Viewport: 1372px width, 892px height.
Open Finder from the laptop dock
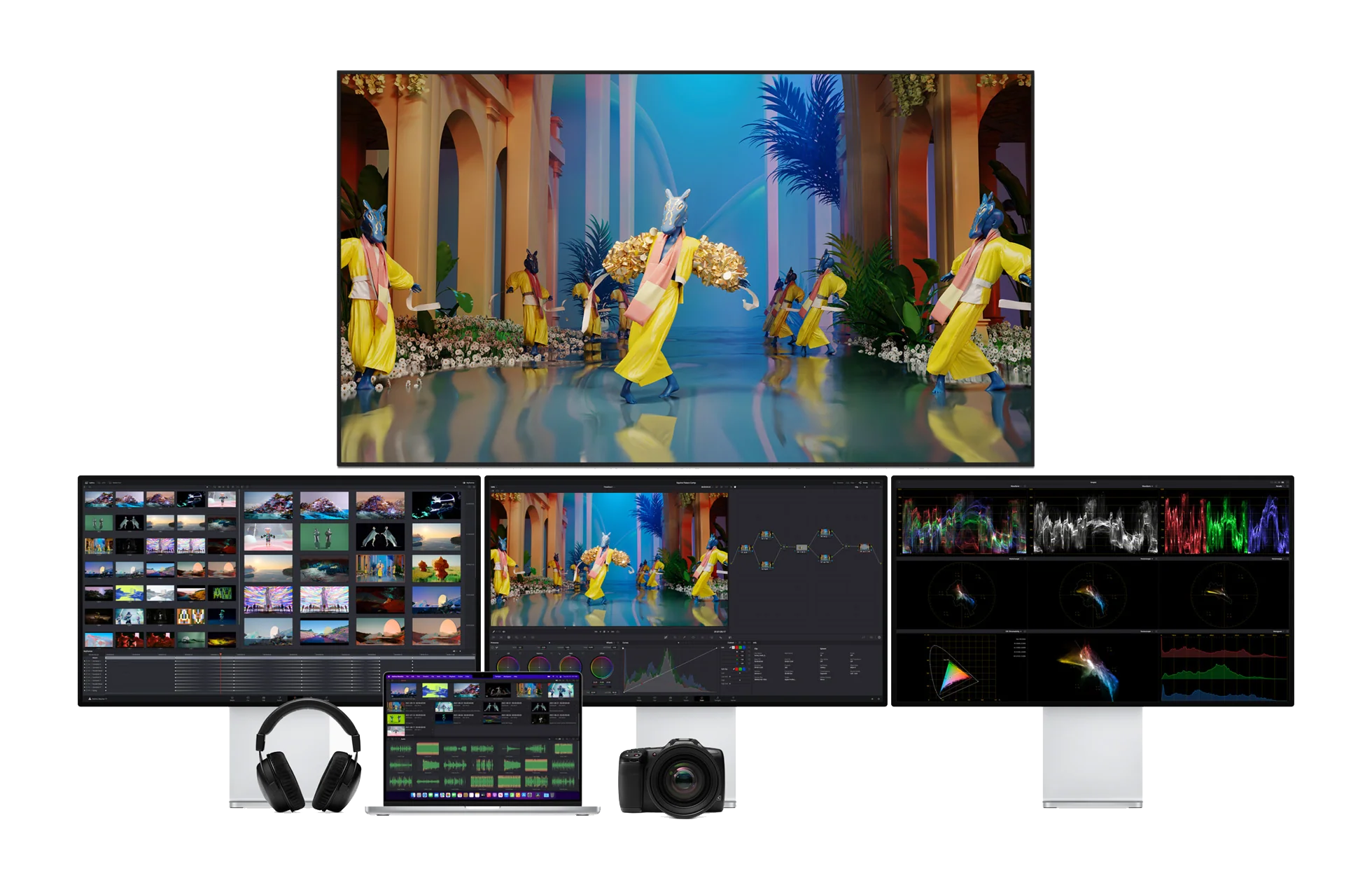pyautogui.click(x=413, y=795)
